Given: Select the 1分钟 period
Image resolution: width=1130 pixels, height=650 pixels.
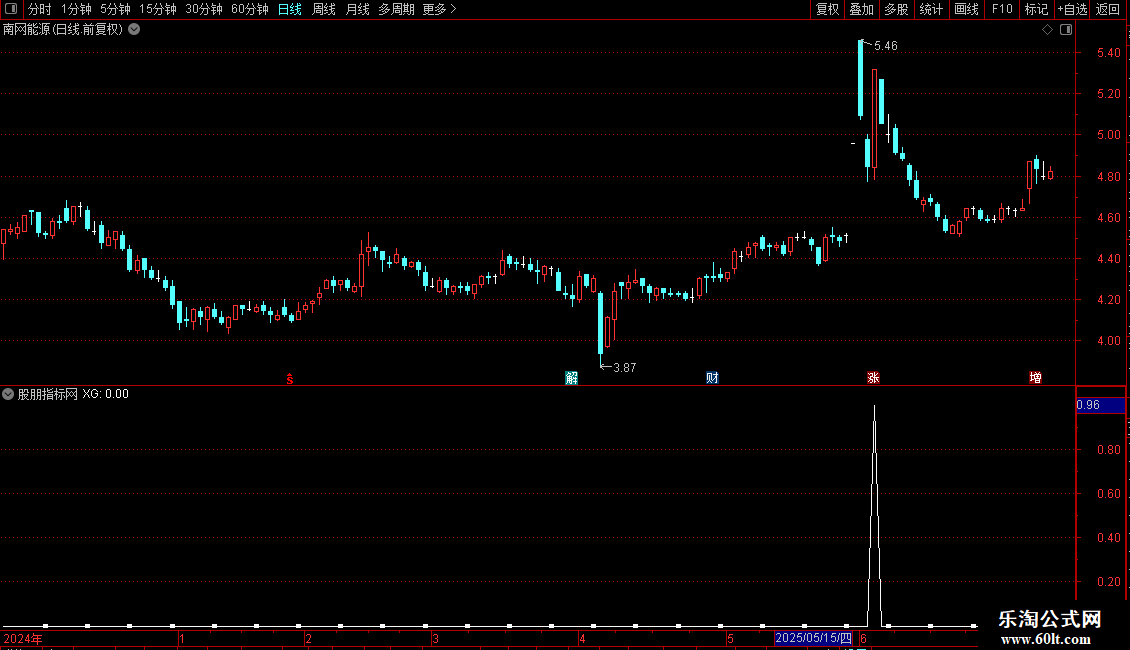Looking at the screenshot, I should tap(76, 9).
